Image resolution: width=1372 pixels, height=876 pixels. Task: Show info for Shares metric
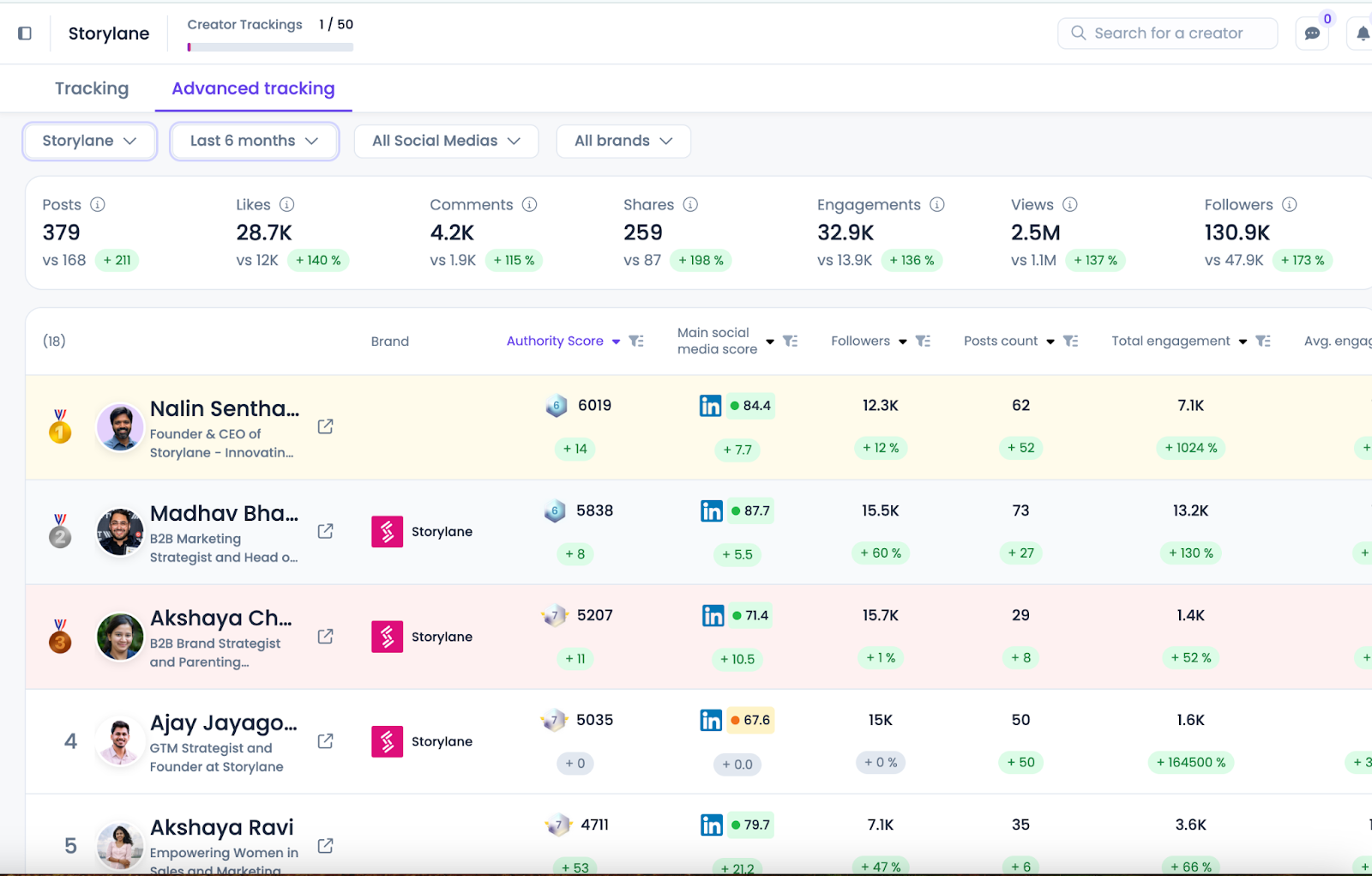(x=690, y=204)
